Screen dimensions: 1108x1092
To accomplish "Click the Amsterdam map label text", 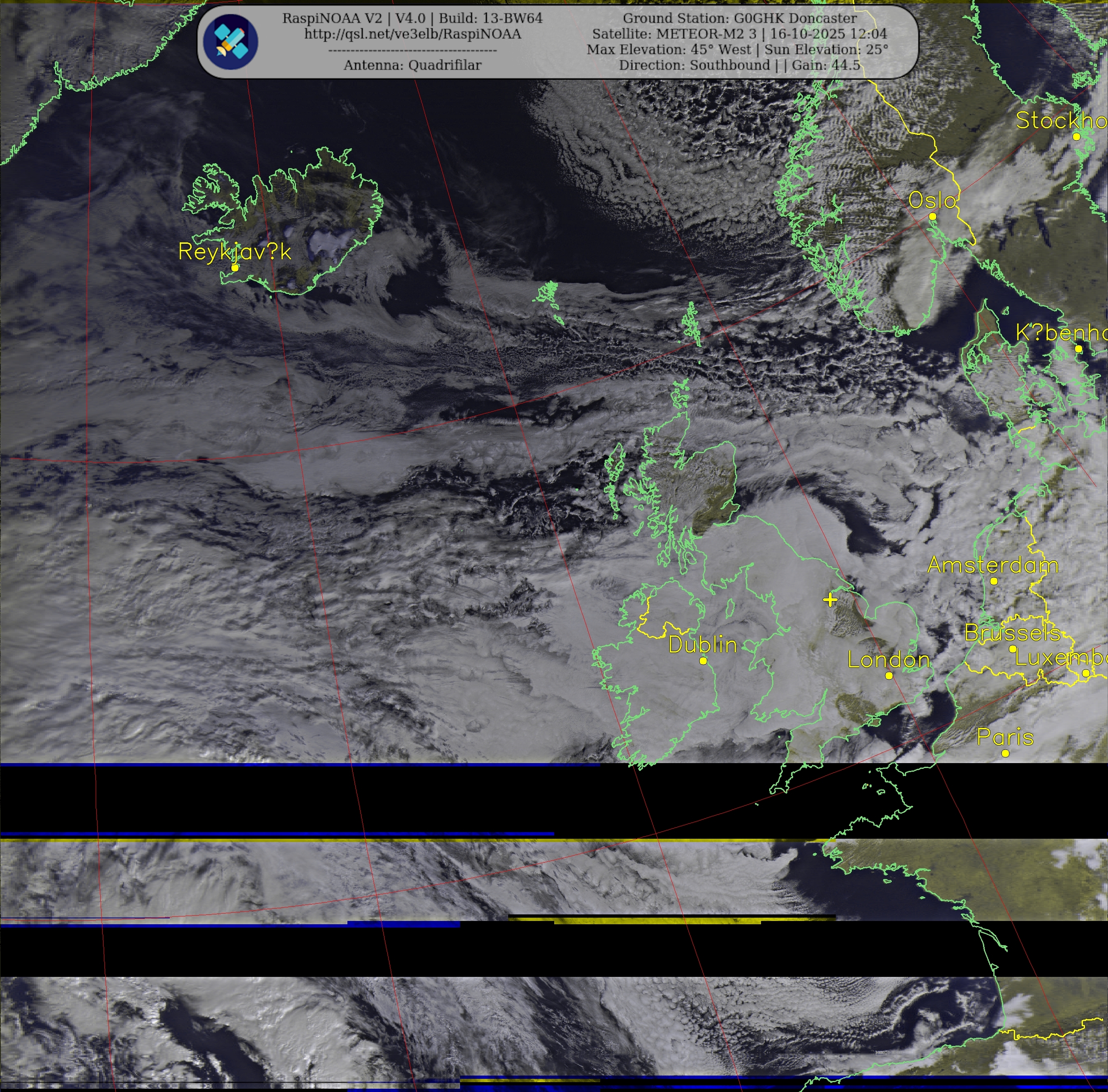I will pos(993,565).
